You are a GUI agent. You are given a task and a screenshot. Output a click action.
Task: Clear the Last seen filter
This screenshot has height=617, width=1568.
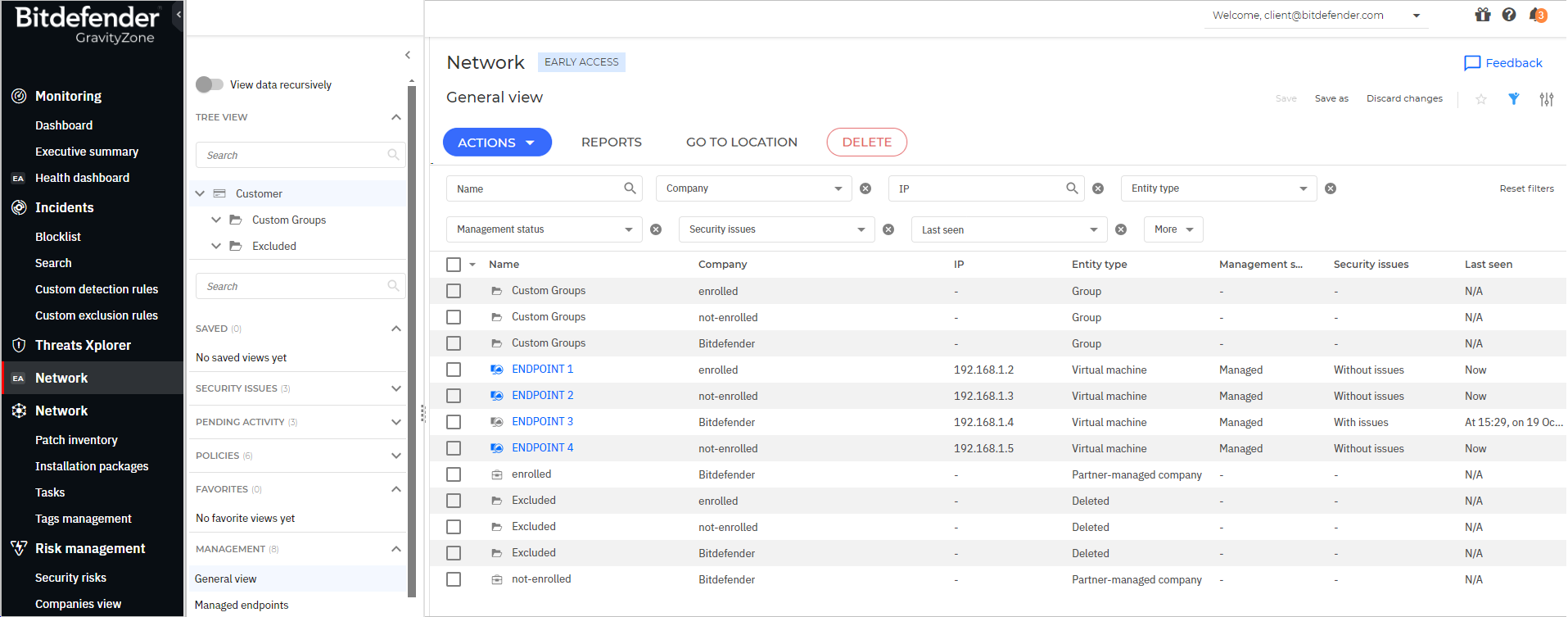[x=1121, y=229]
